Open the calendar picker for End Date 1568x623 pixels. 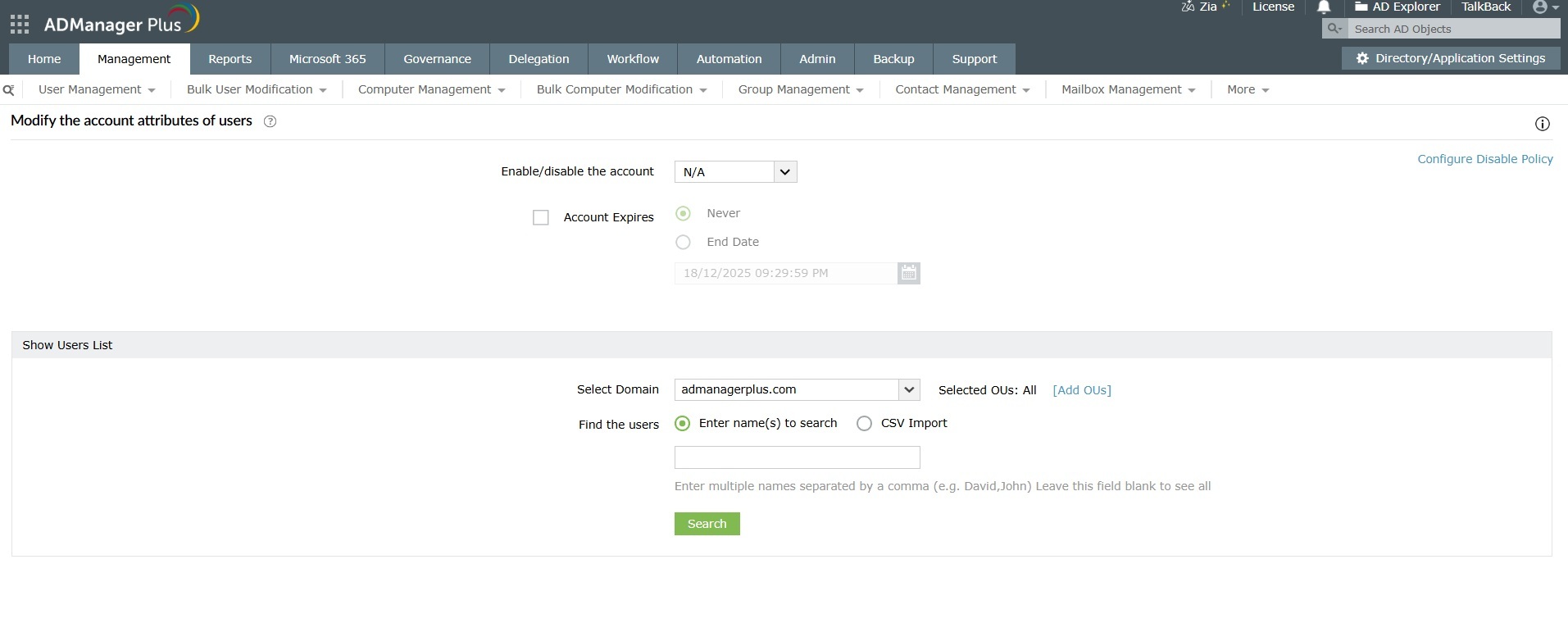click(908, 273)
